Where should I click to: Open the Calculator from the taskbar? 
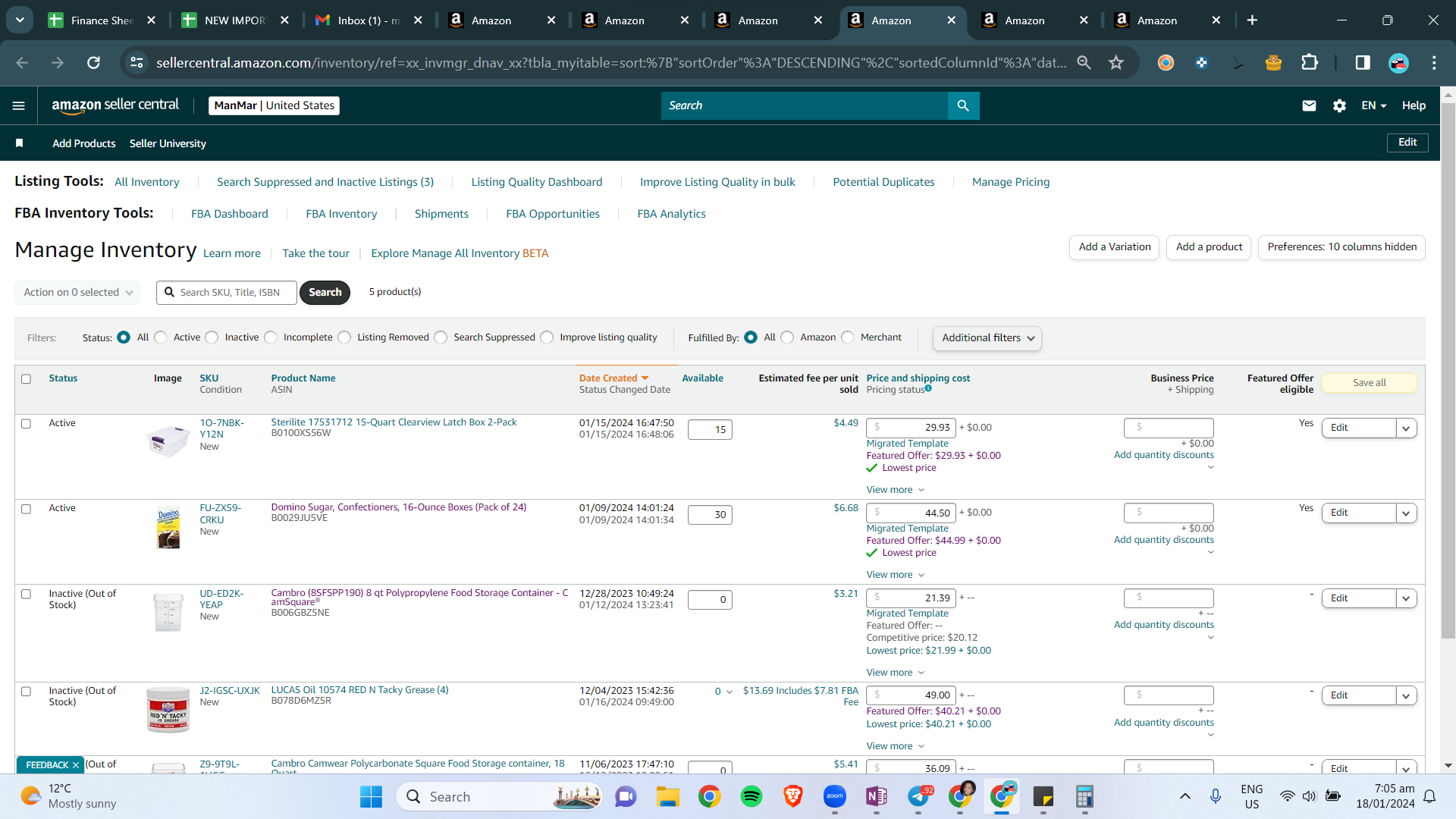tap(1084, 796)
